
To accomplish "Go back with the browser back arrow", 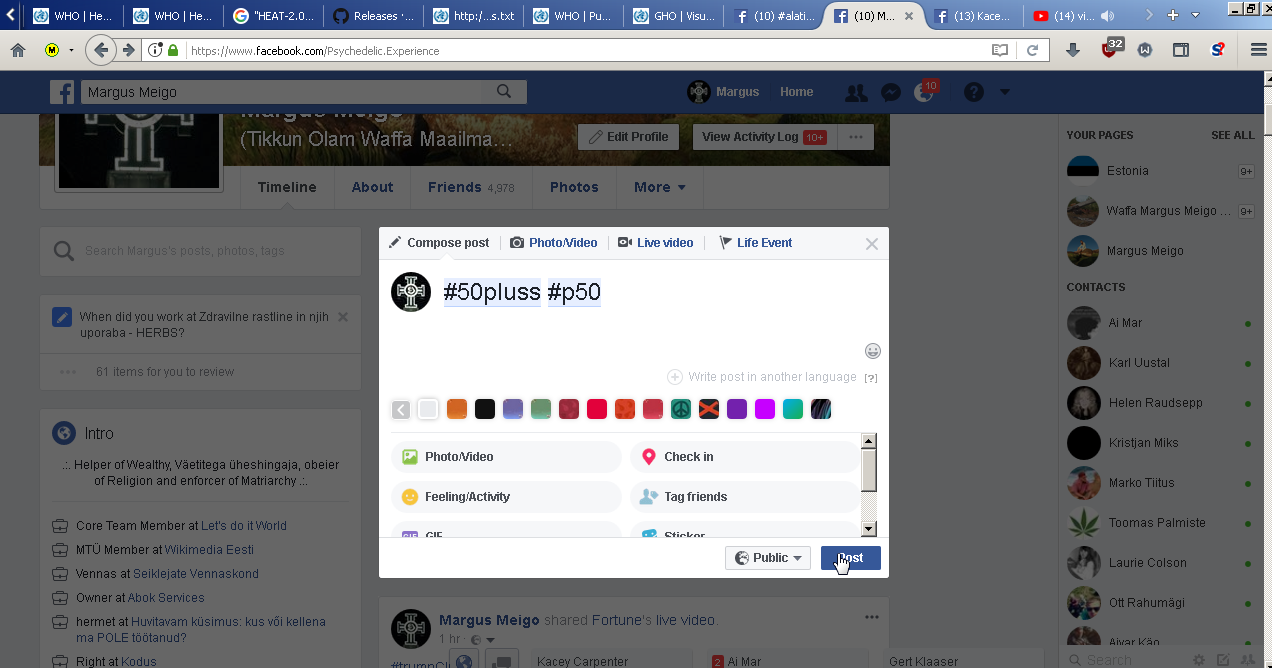I will click(x=100, y=50).
